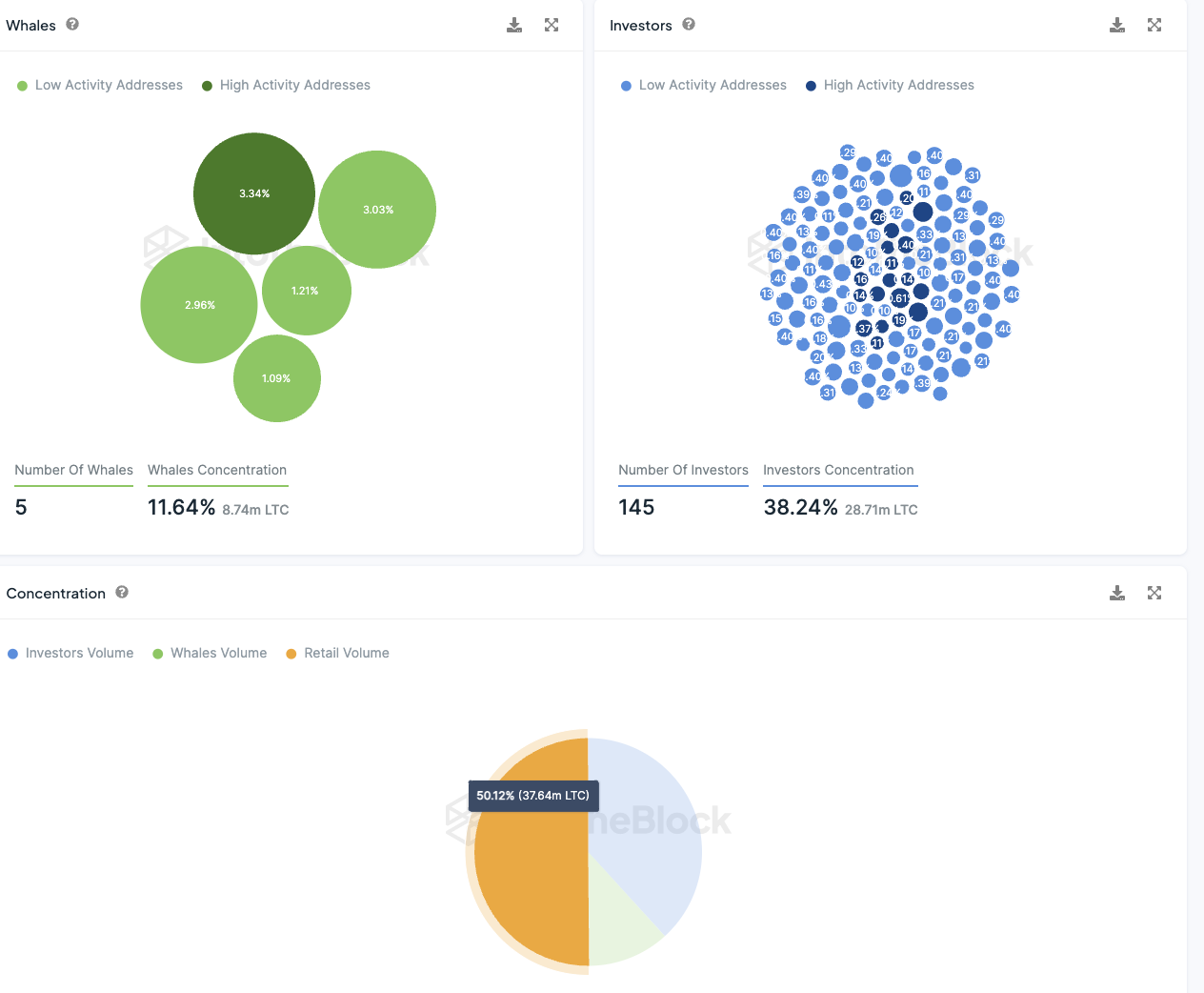Screen dimensions: 1204x993
Task: Open the Whales panel help icon
Action: pyautogui.click(x=72, y=25)
